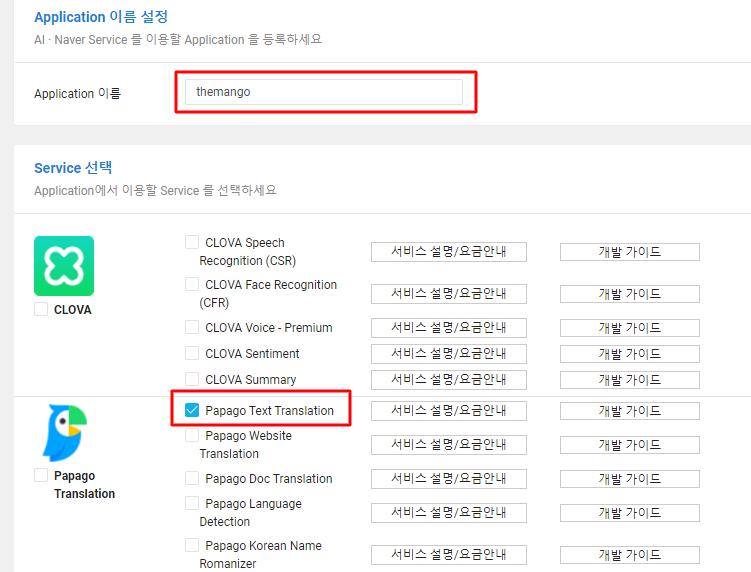Tick the CLOVA Voice - Premium checkbox

coord(192,327)
